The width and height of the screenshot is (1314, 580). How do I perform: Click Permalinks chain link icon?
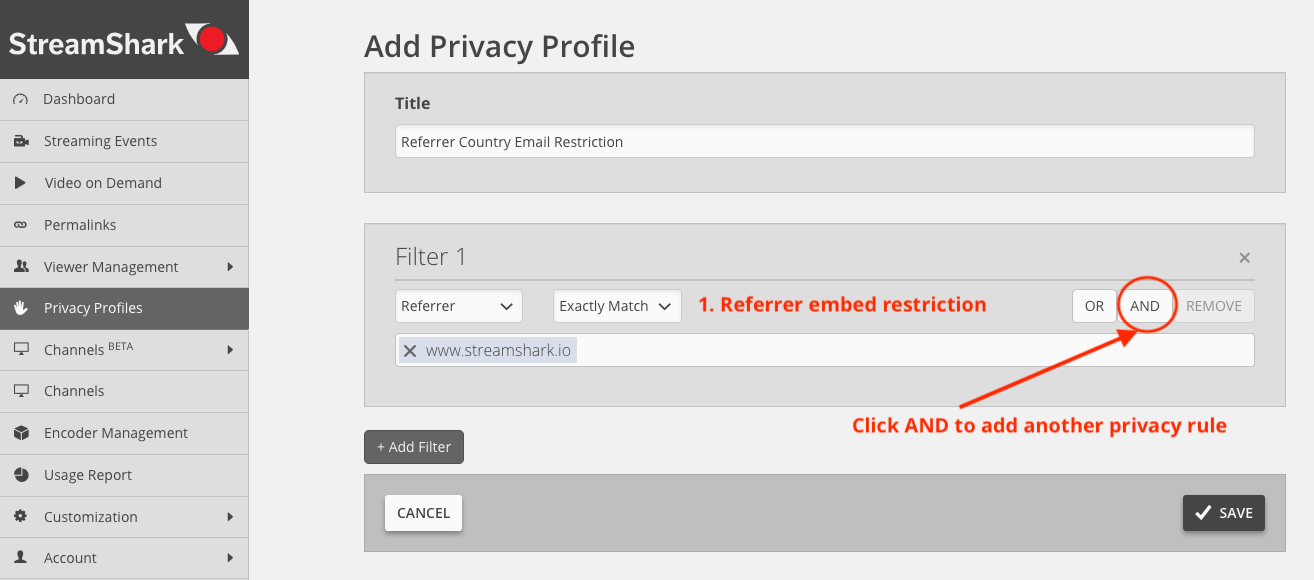click(20, 225)
